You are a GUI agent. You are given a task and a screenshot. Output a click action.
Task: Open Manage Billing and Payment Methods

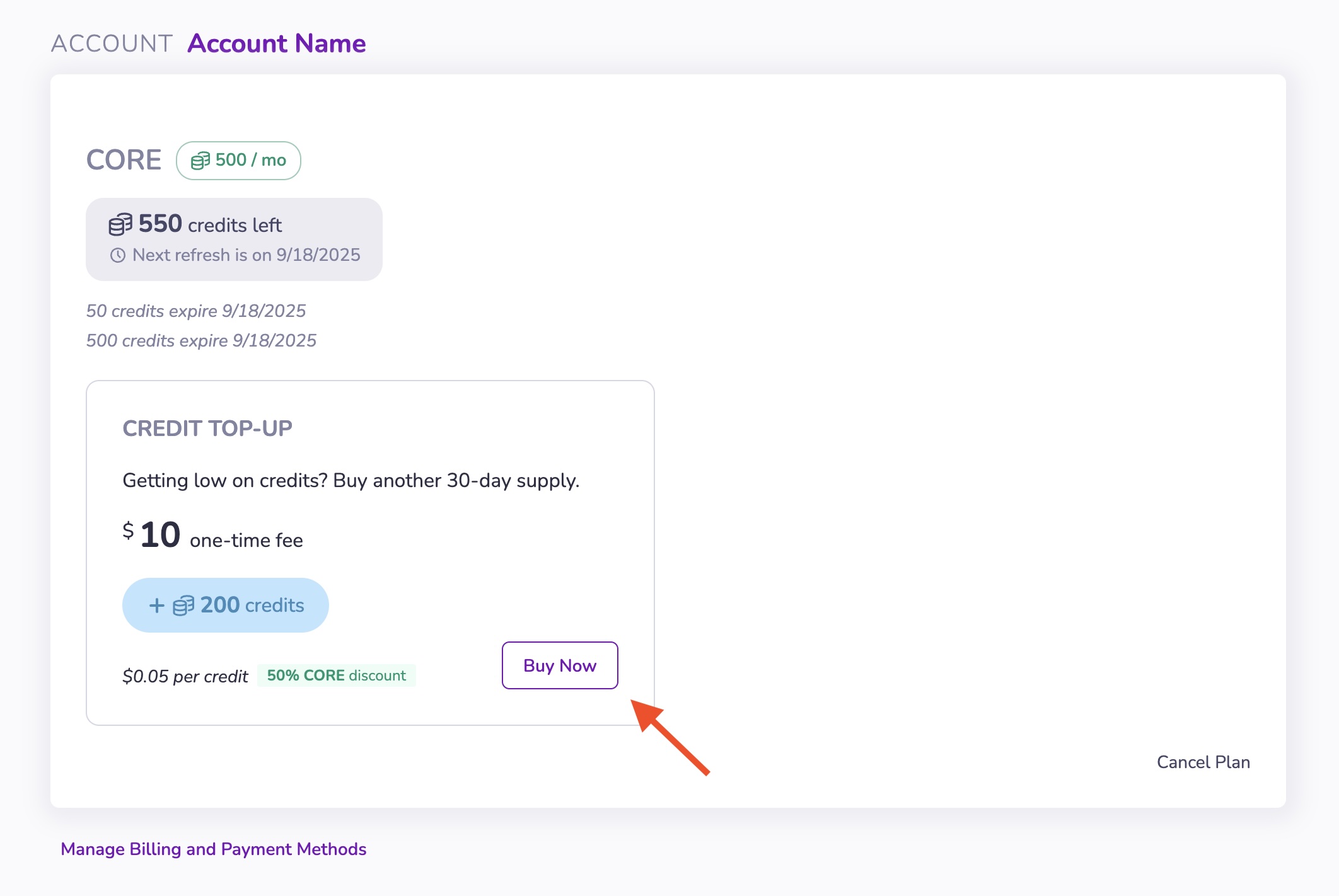pyautogui.click(x=214, y=849)
